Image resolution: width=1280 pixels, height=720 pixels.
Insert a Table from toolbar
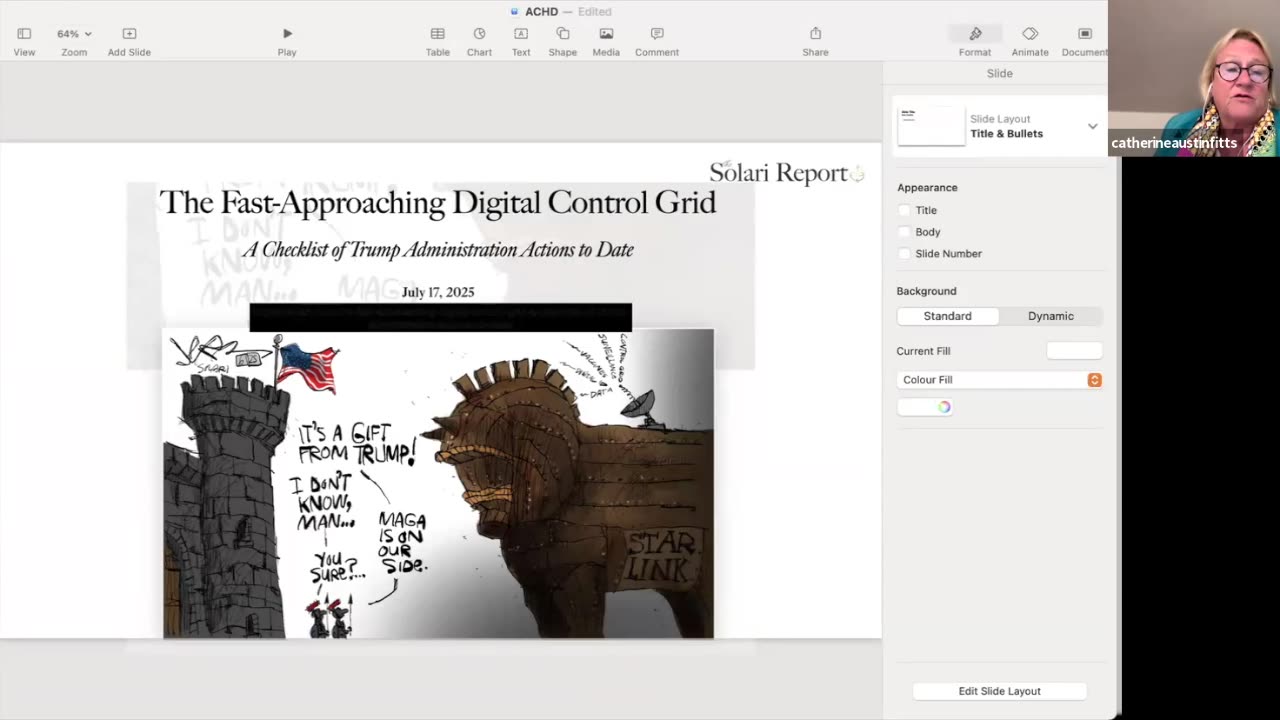tap(438, 34)
